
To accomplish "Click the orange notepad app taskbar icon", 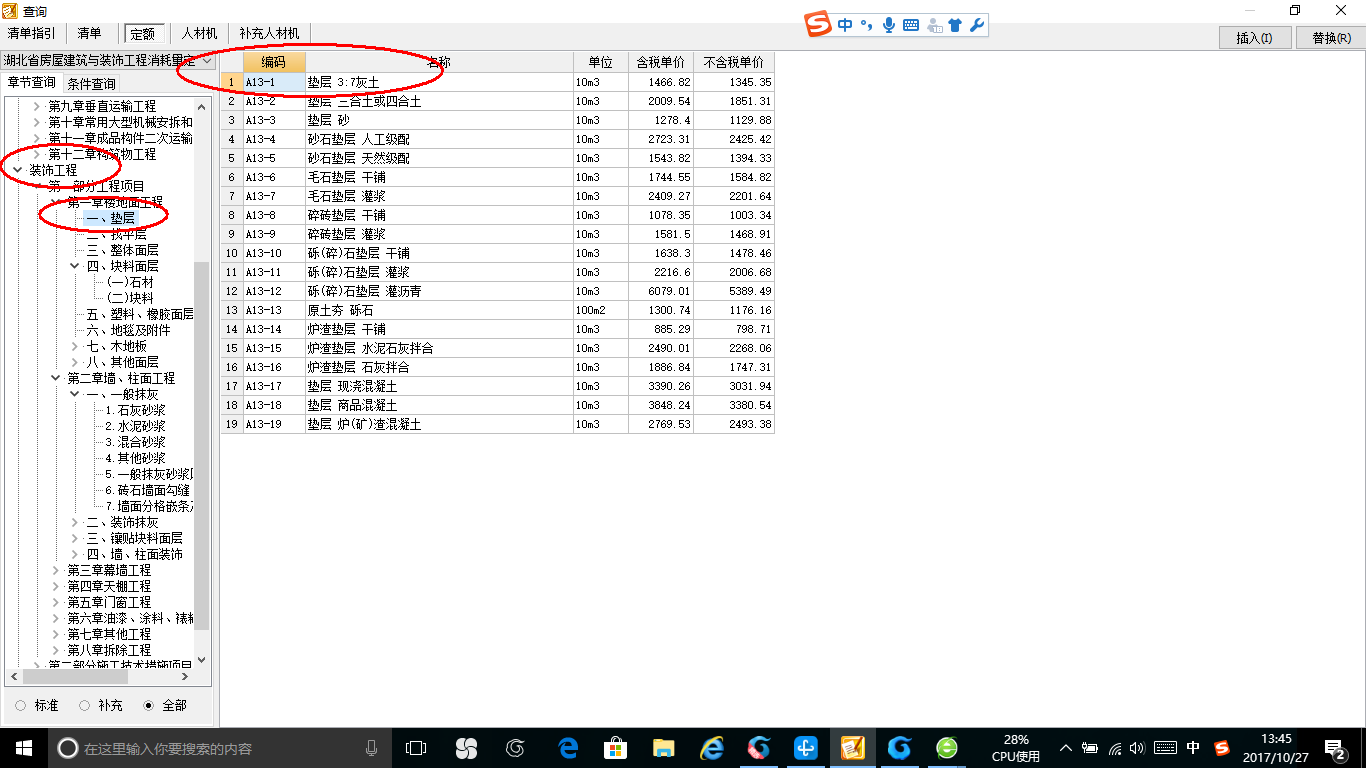I will [x=853, y=748].
